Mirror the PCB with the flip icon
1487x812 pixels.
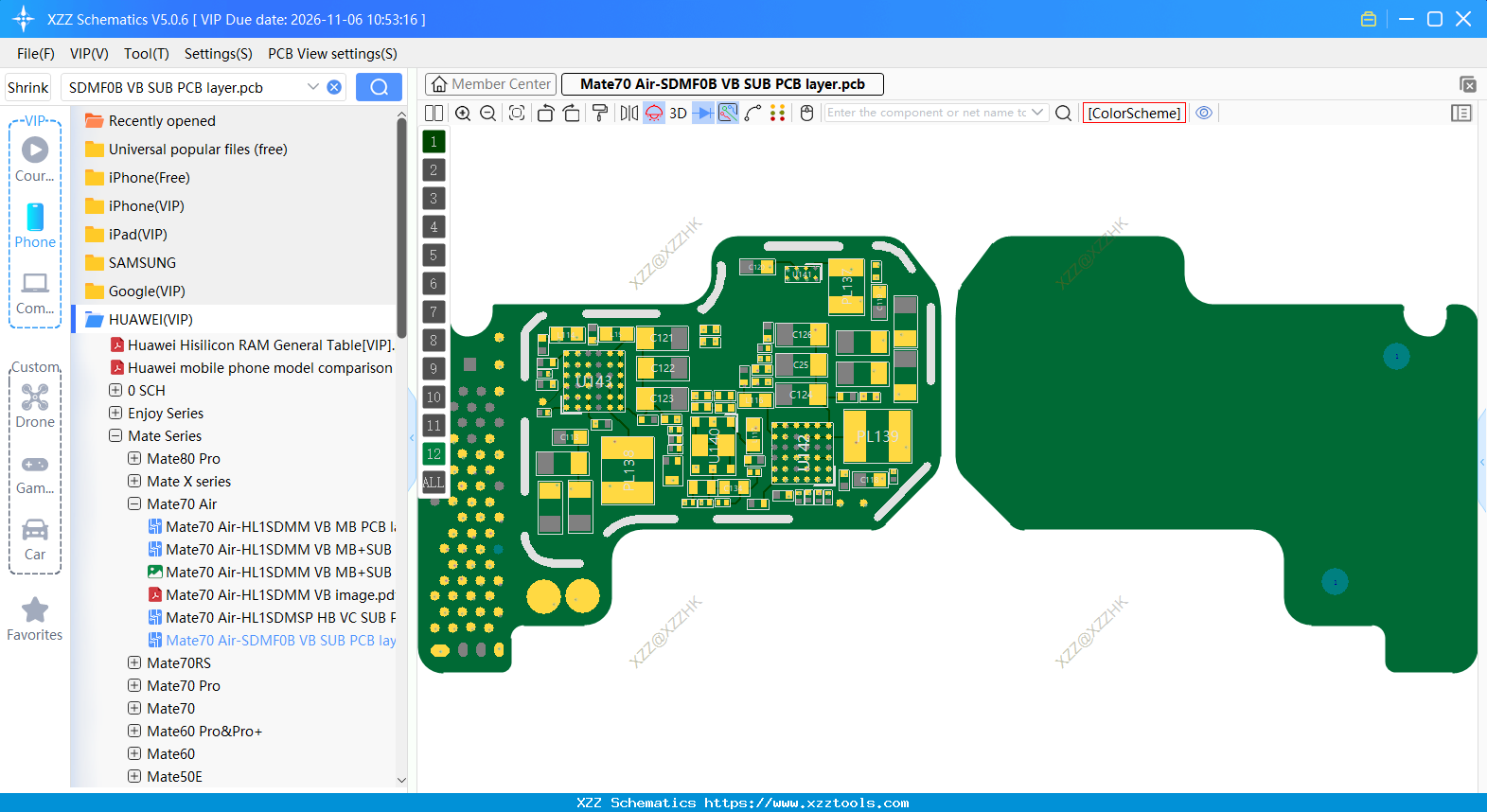click(x=628, y=113)
